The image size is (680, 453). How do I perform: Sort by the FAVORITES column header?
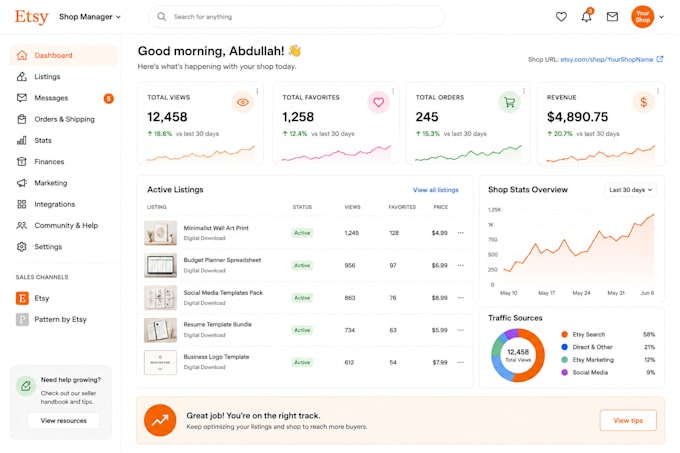(x=402, y=207)
